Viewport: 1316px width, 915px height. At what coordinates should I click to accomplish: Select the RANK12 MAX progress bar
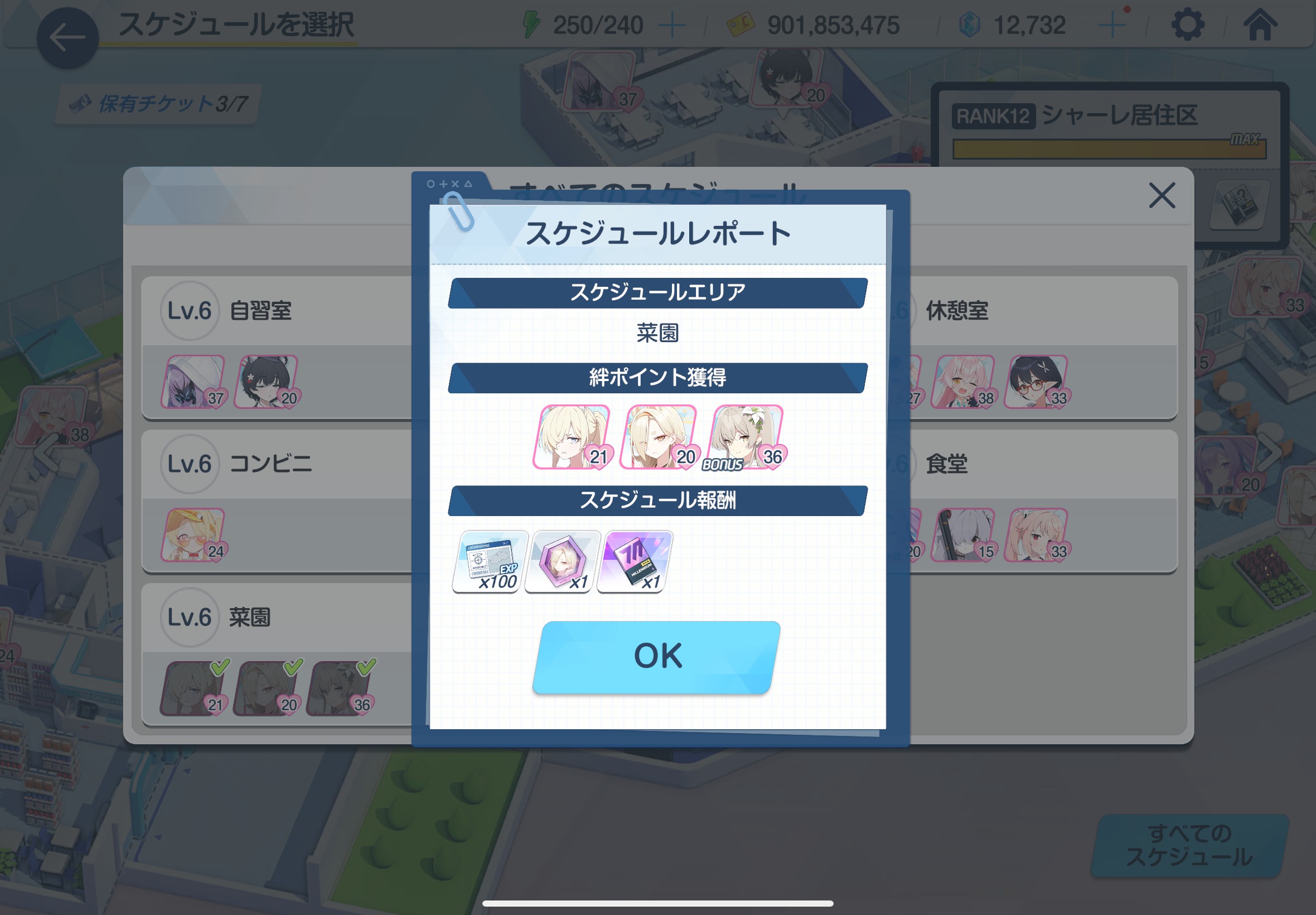coord(1109,150)
